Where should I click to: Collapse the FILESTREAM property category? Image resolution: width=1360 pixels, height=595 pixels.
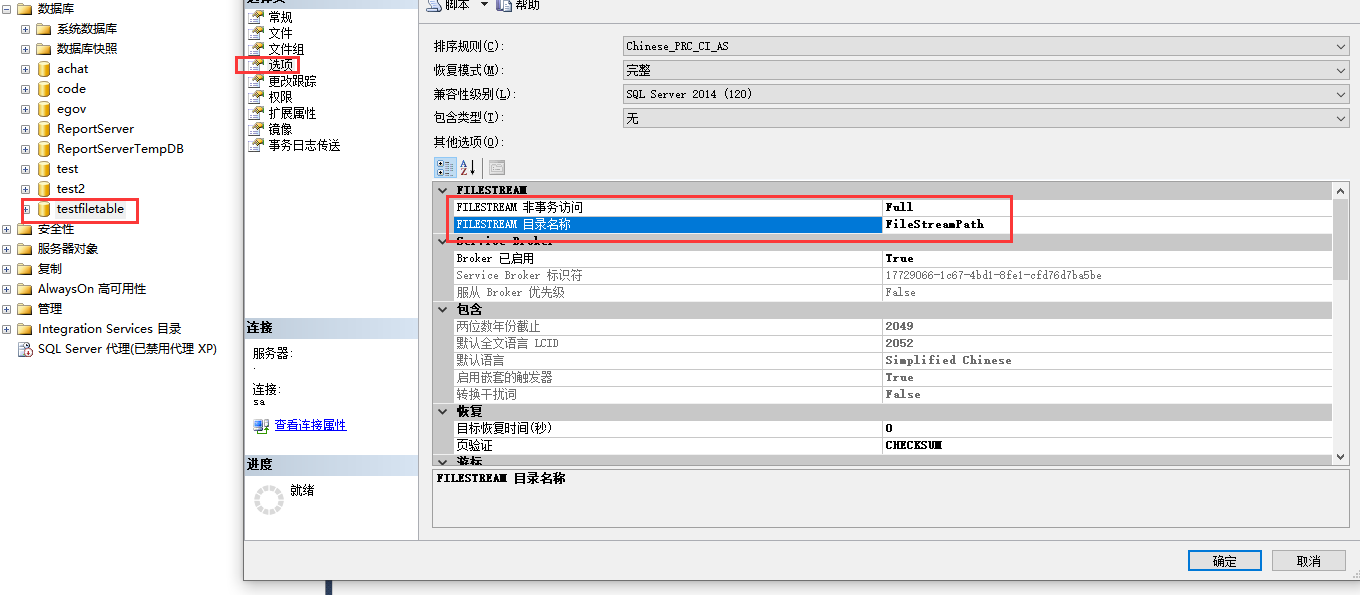[443, 189]
